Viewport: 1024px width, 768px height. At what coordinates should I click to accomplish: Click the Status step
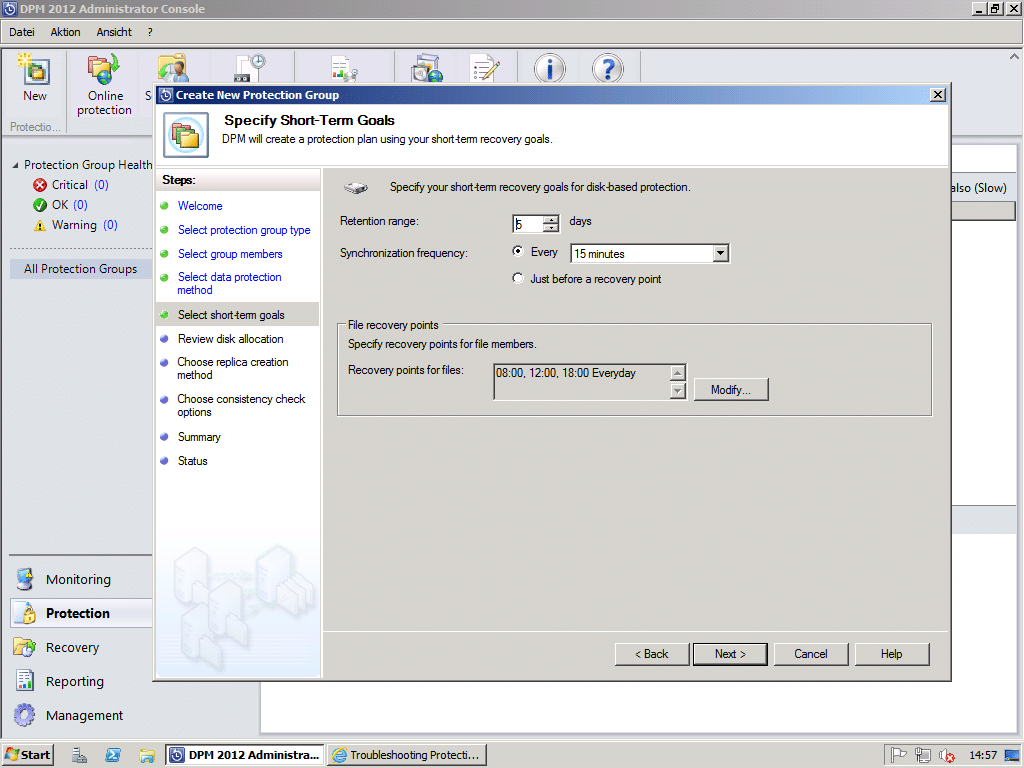pos(193,461)
